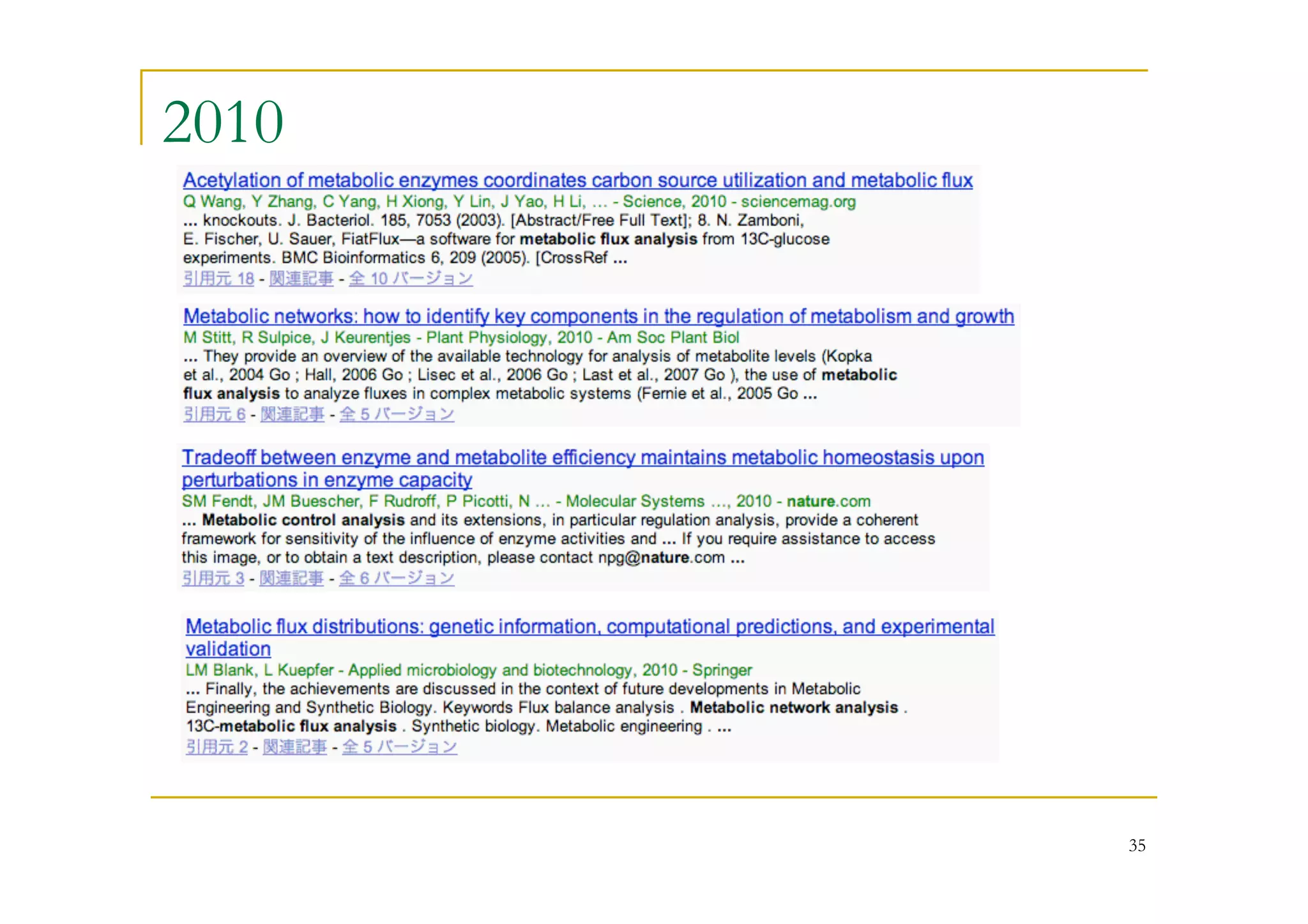1308x924 pixels.
Task: Click the 'perturbations in enzyme capacity' title line
Action: (x=327, y=480)
